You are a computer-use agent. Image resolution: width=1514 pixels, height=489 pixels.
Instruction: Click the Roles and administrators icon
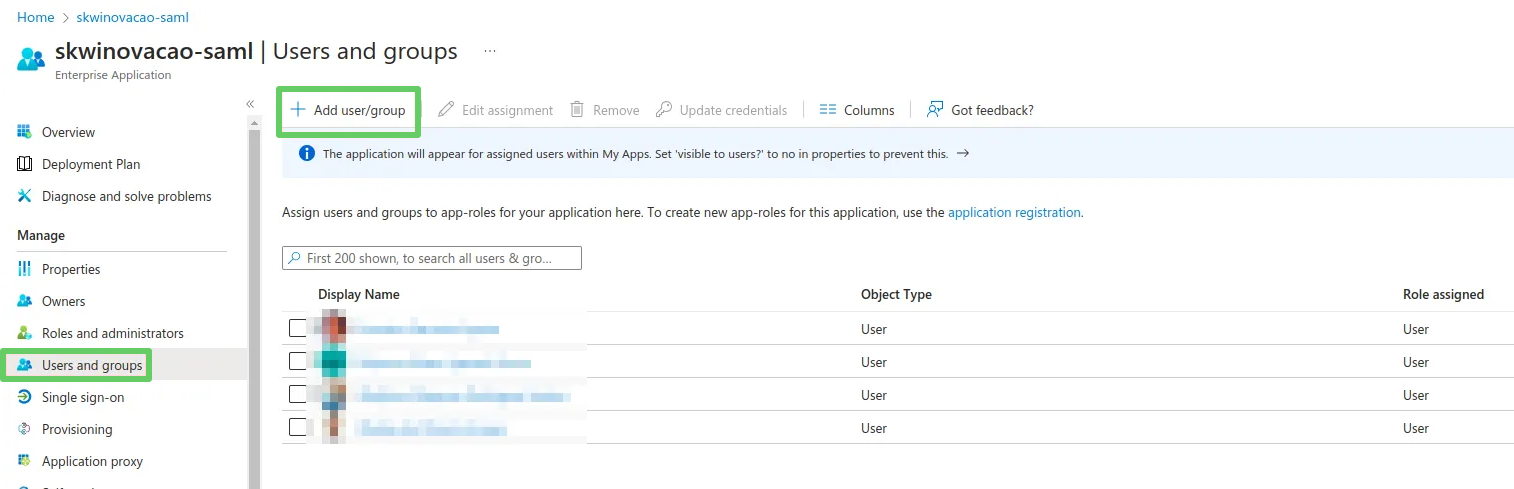point(25,333)
